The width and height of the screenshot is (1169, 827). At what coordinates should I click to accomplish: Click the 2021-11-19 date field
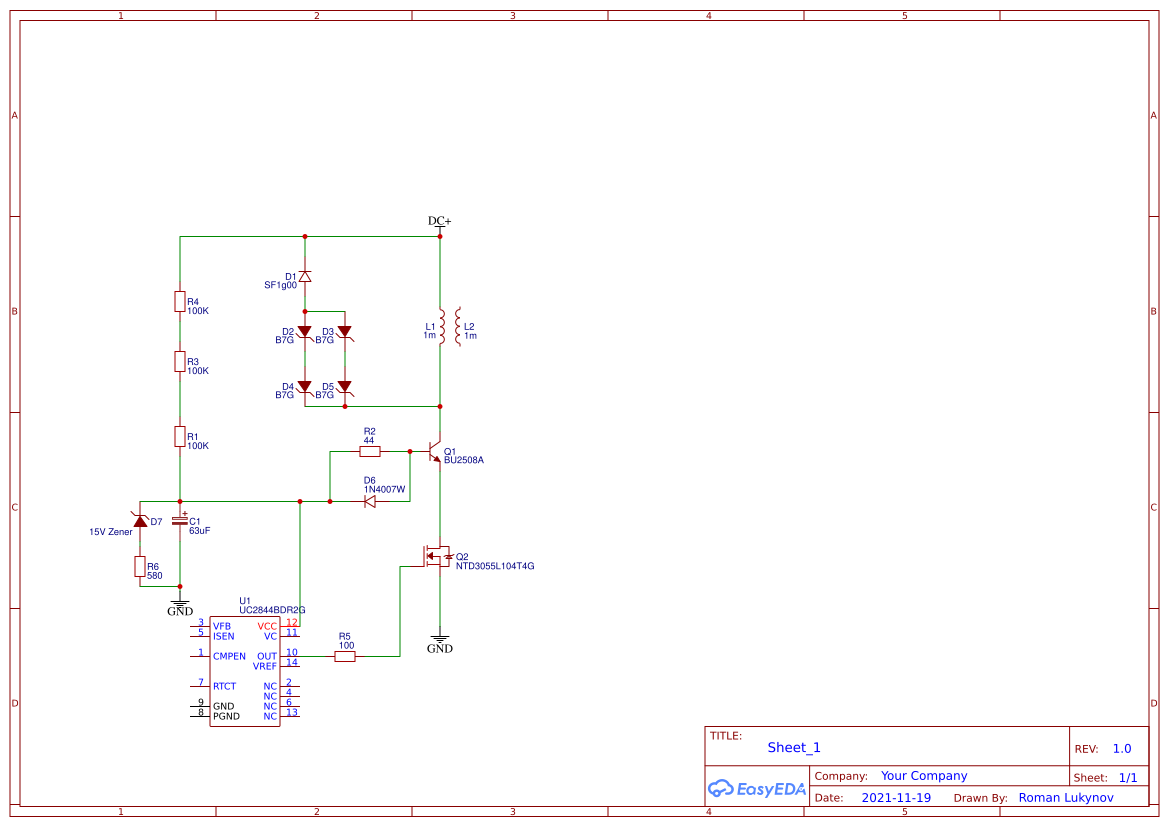(x=898, y=797)
